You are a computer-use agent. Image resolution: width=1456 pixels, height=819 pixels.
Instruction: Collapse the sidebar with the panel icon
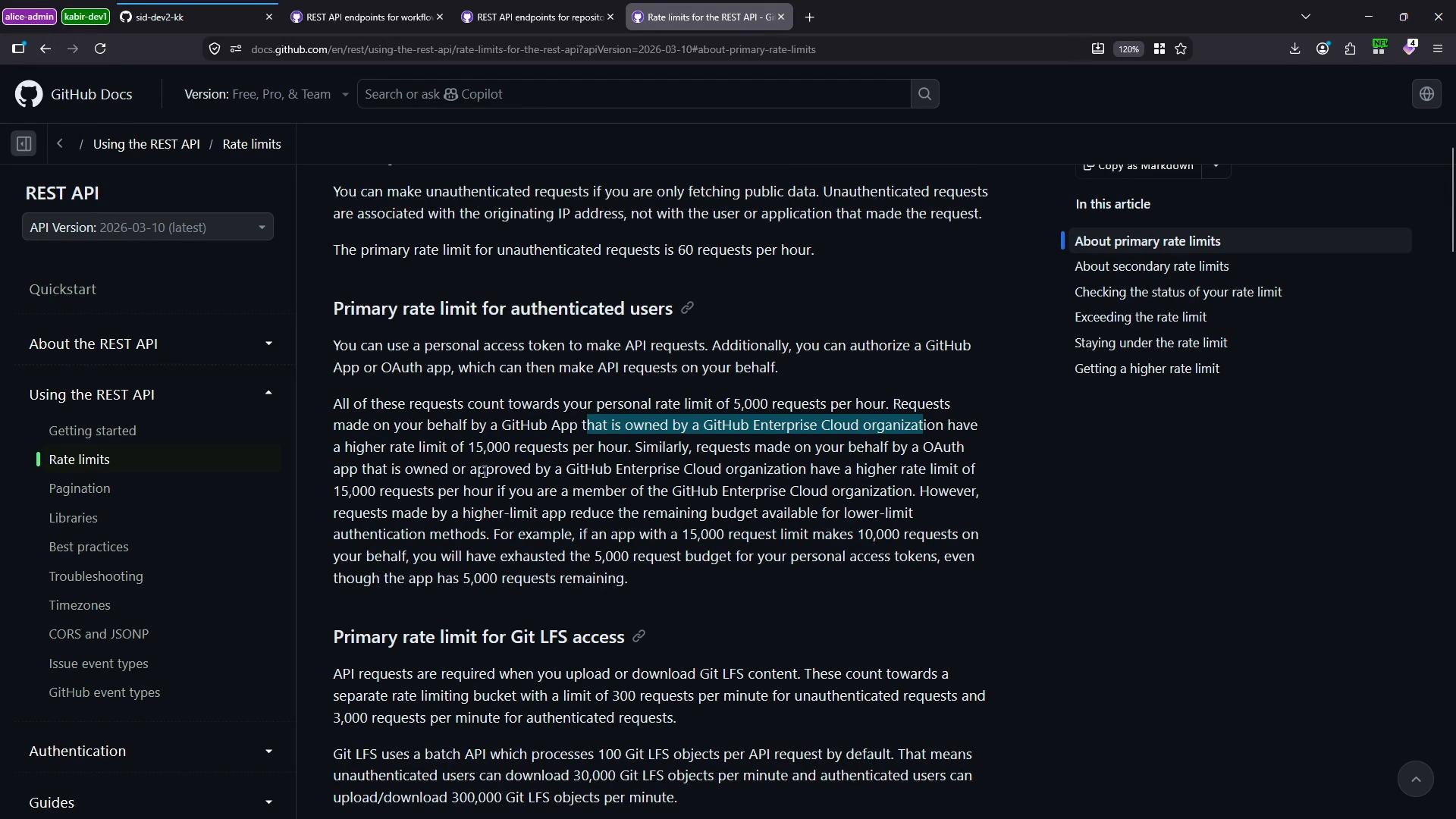click(x=24, y=144)
